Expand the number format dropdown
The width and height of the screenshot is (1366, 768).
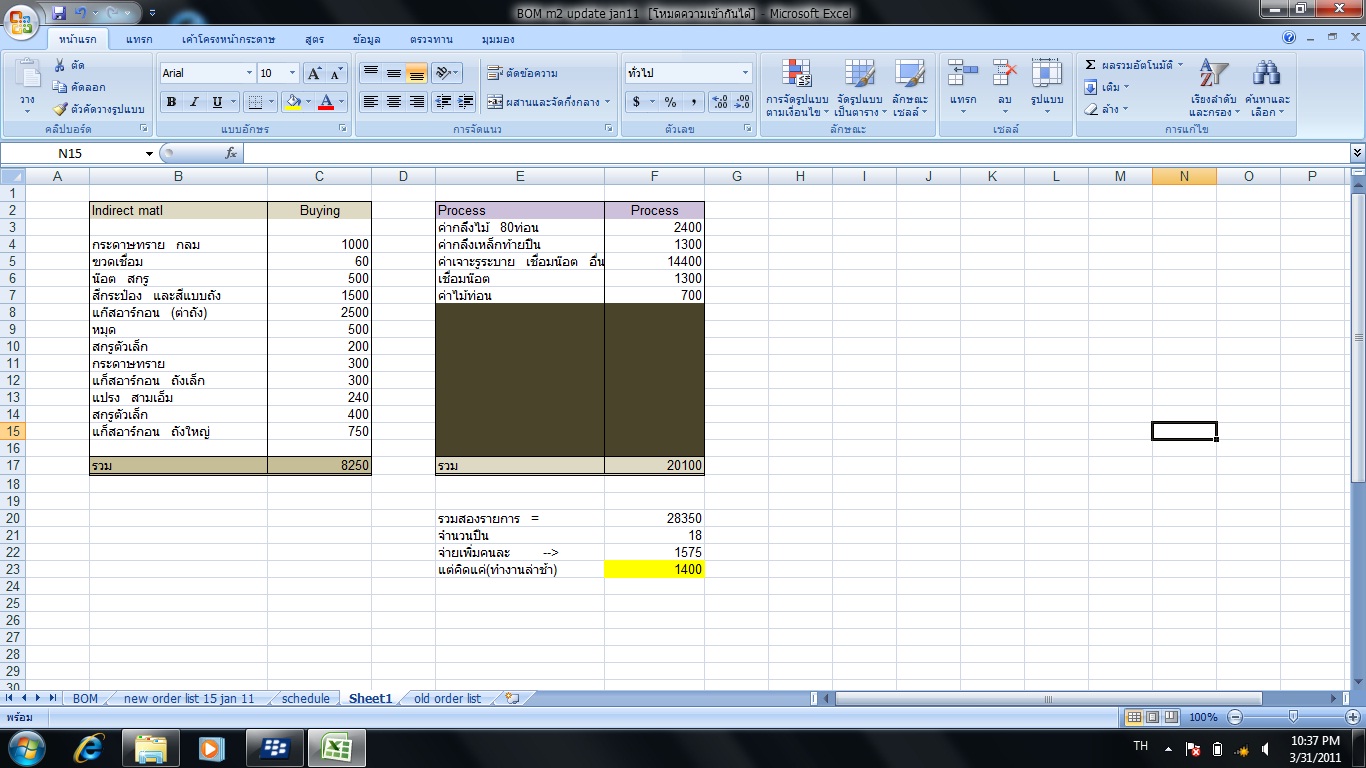point(745,73)
